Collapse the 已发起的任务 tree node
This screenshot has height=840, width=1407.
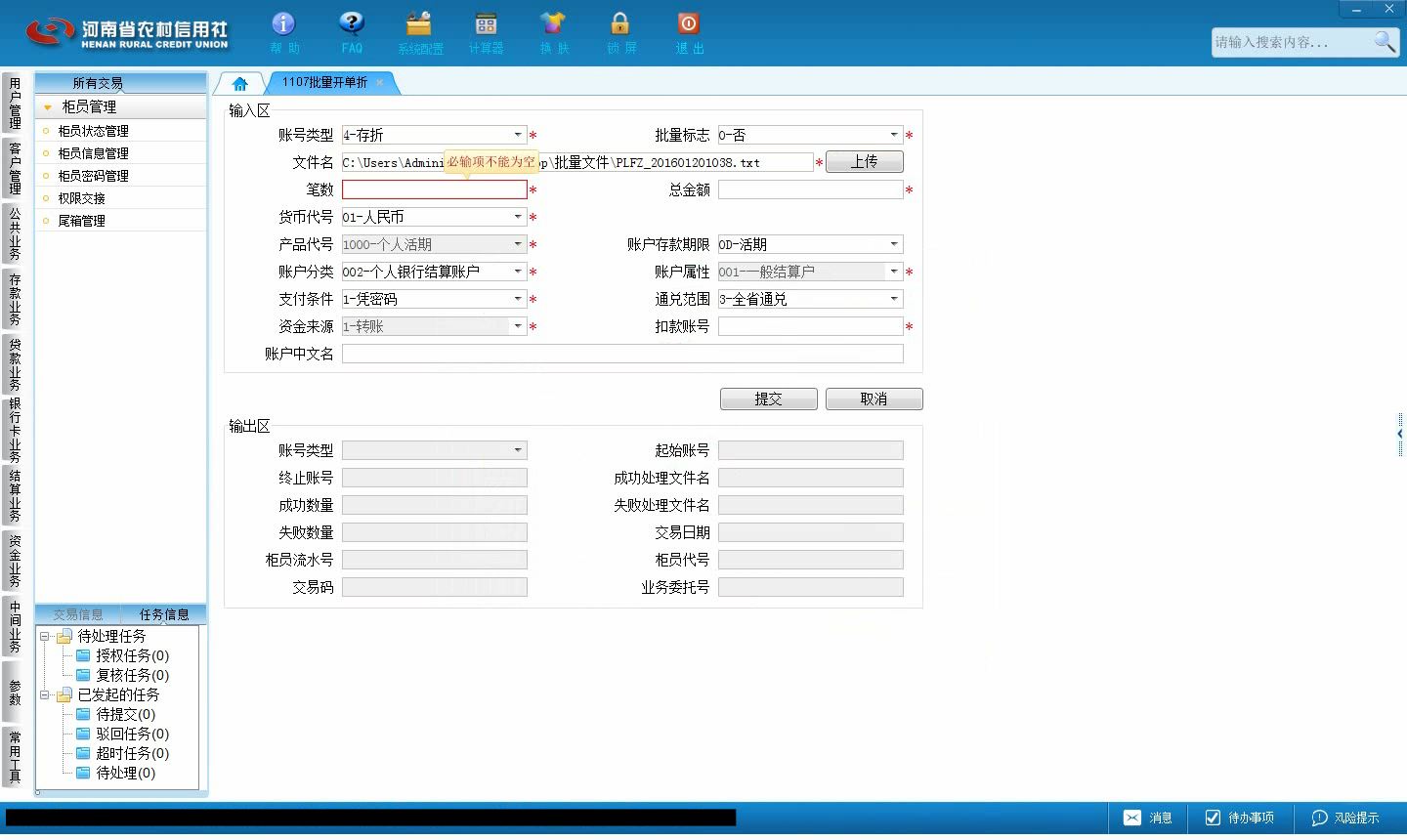[x=44, y=694]
